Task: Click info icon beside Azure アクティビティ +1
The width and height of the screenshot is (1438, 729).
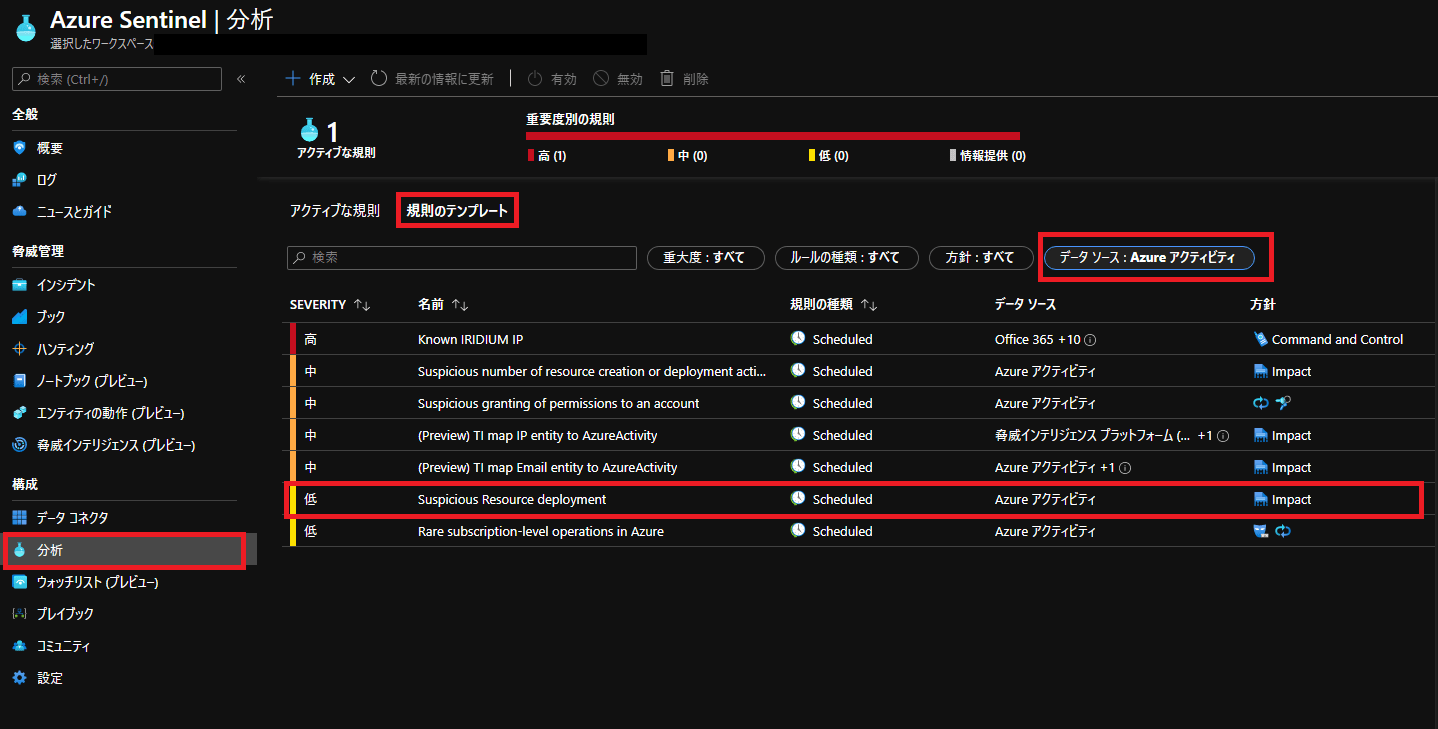Action: click(x=1125, y=468)
